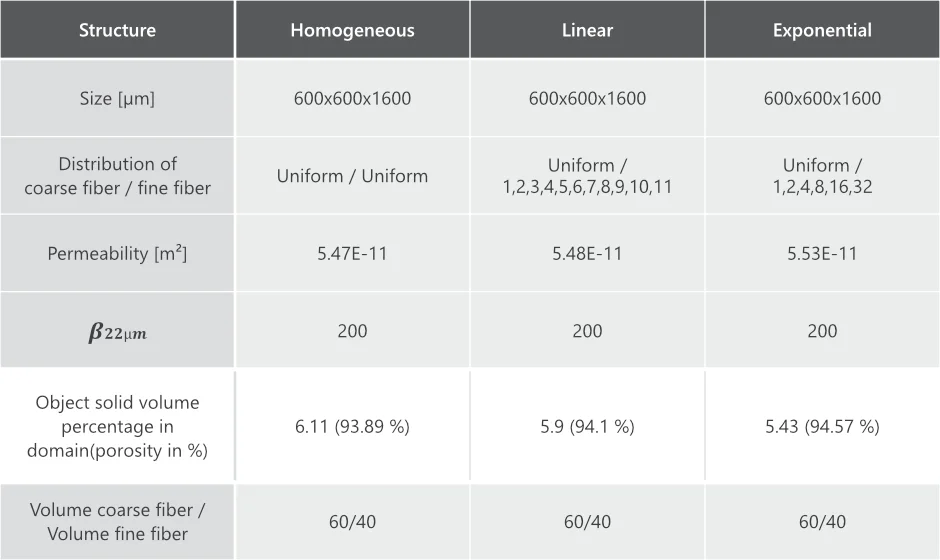Click the Object solid volume percentage label
The width and height of the screenshot is (940, 560).
click(117, 426)
